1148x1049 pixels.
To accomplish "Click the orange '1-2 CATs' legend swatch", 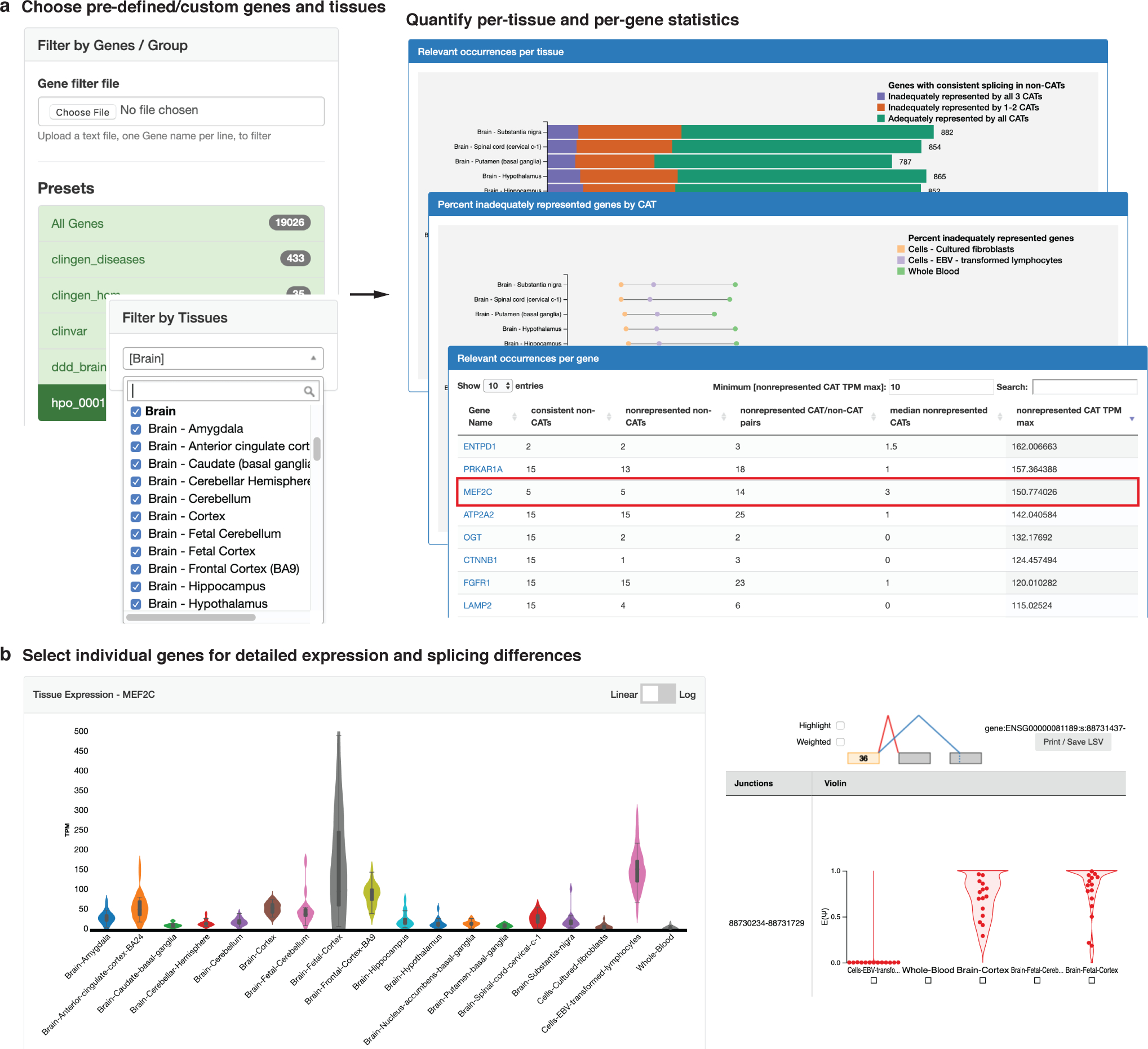I will point(881,108).
